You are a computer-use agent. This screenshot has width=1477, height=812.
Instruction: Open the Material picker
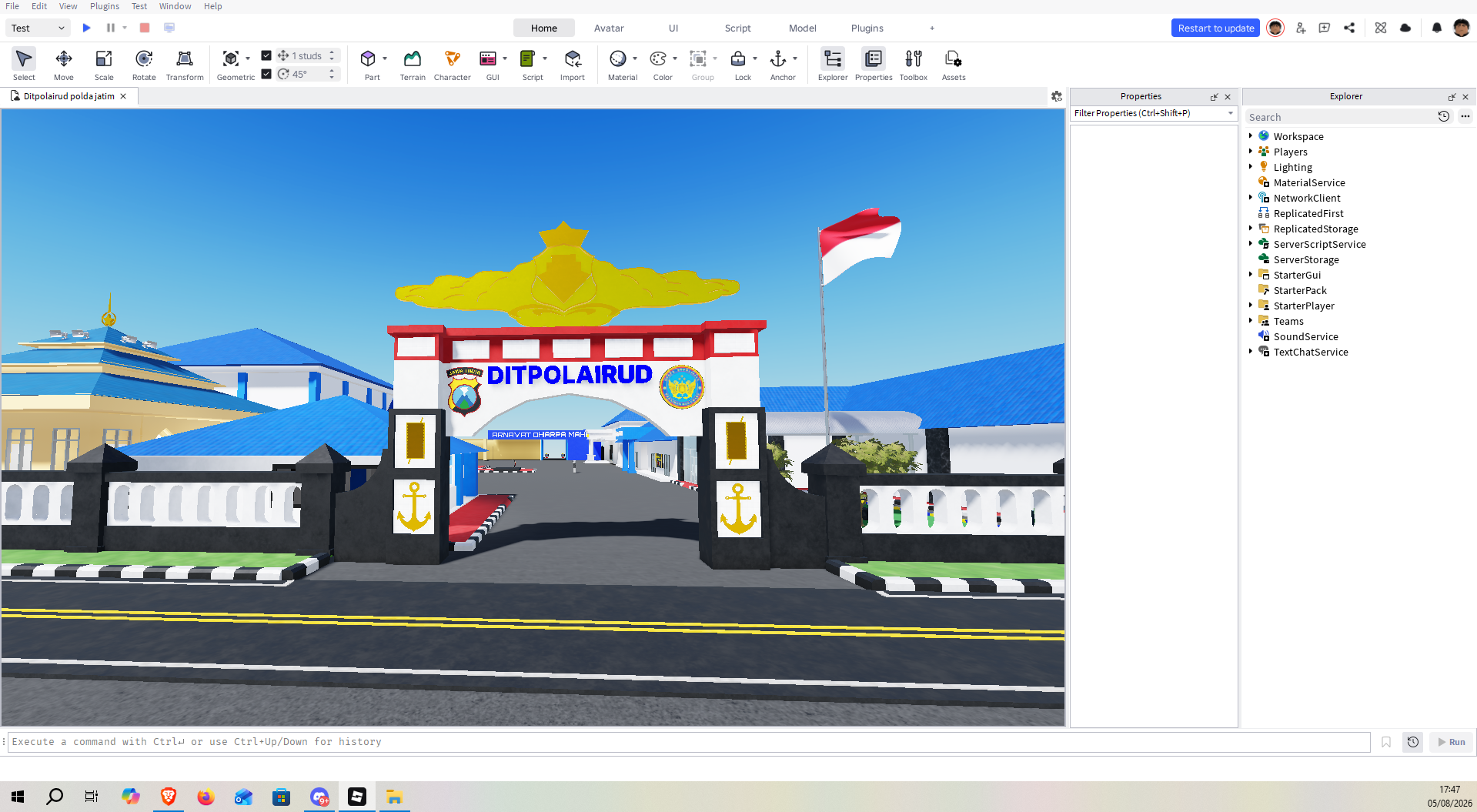[617, 58]
